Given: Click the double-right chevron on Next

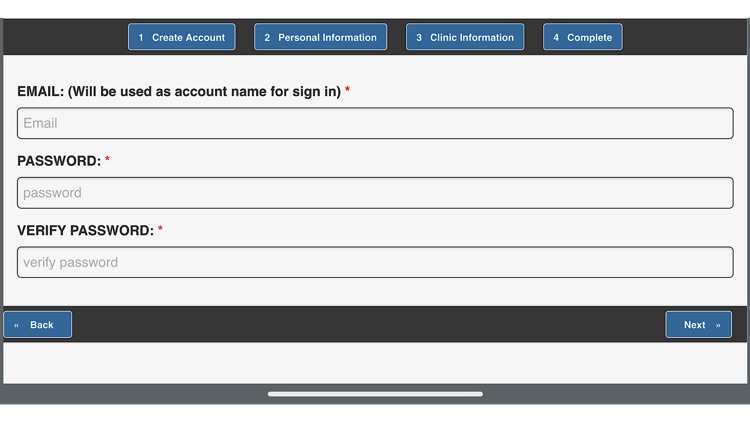Looking at the screenshot, I should [x=718, y=325].
